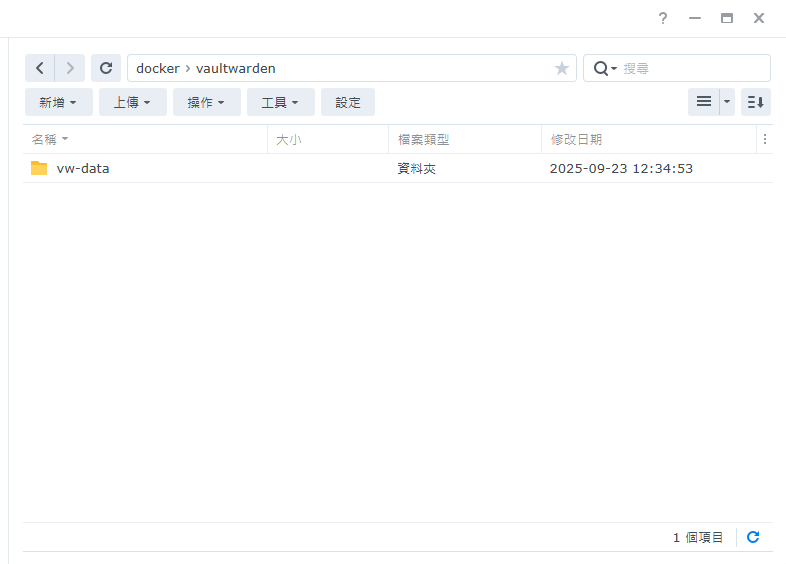Open the help question mark icon
This screenshot has height=564, width=786.
coord(662,18)
